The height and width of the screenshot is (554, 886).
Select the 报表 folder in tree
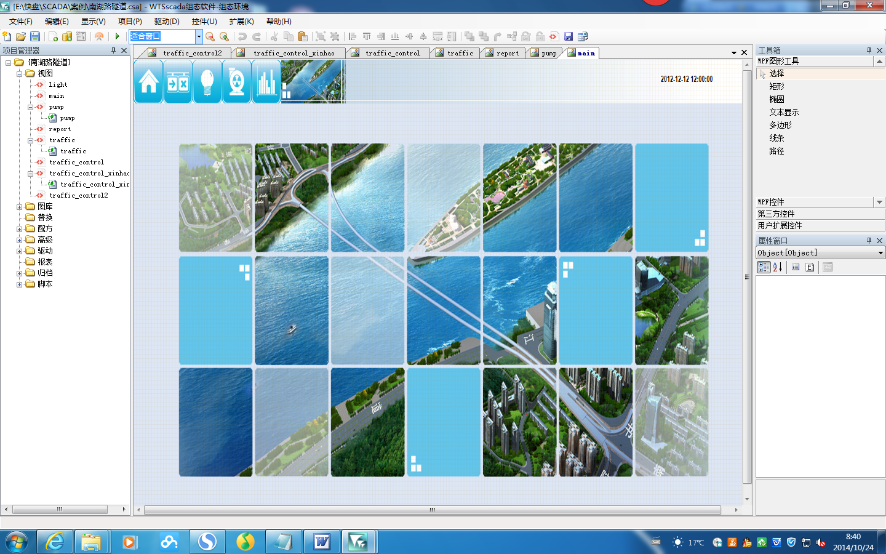pyautogui.click(x=45, y=262)
